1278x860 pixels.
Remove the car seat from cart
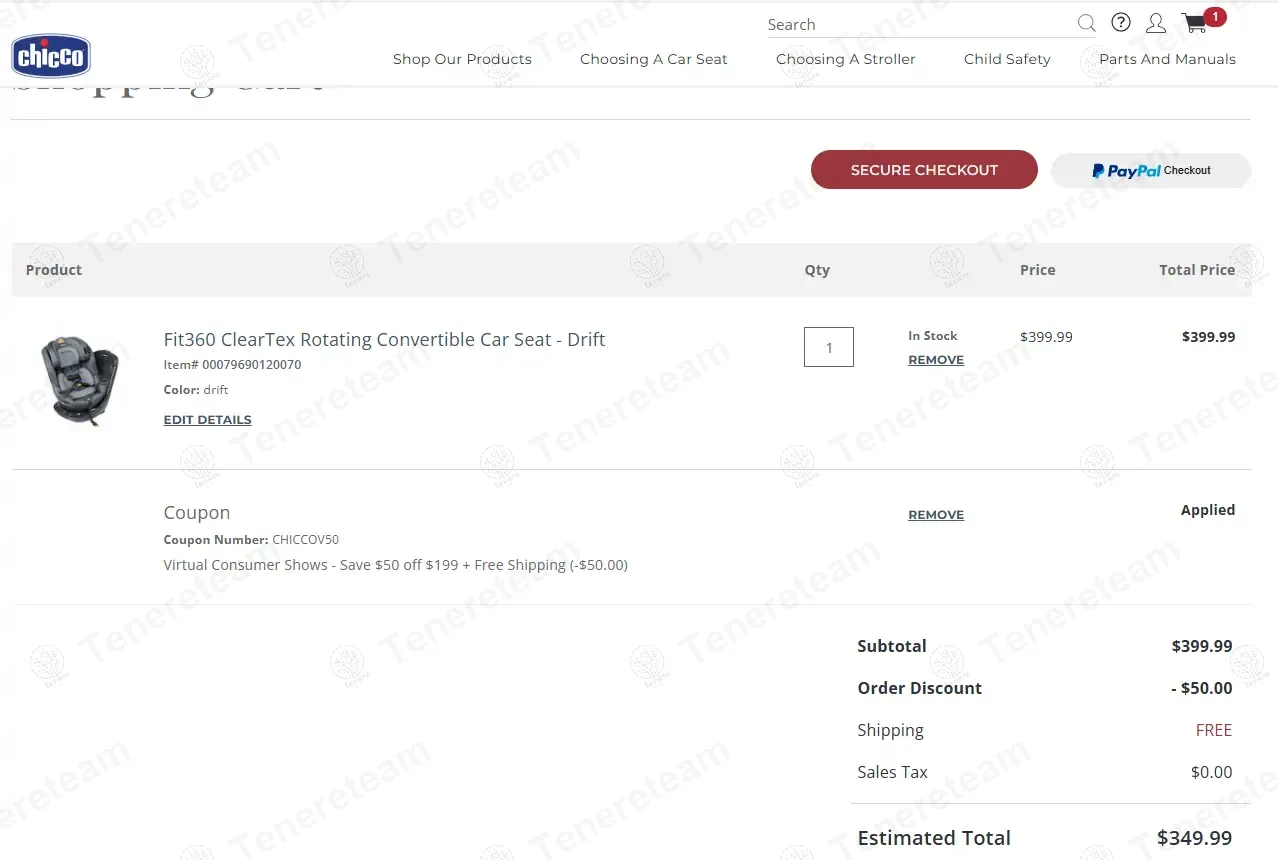[x=936, y=360]
